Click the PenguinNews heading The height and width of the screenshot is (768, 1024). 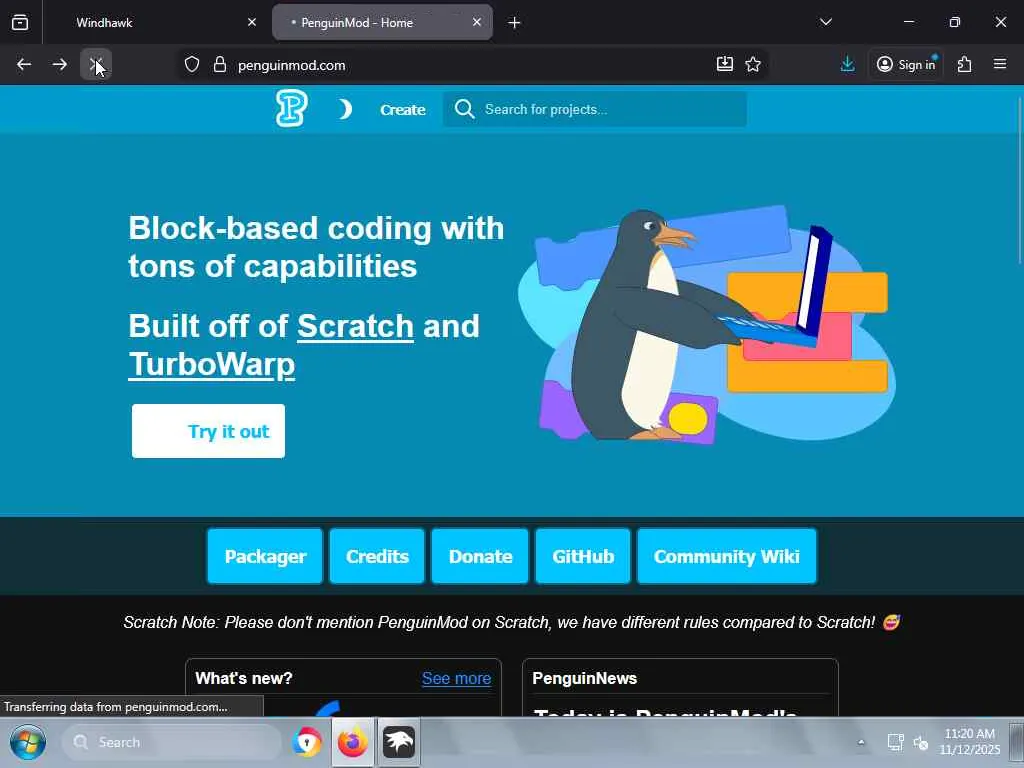coord(584,679)
